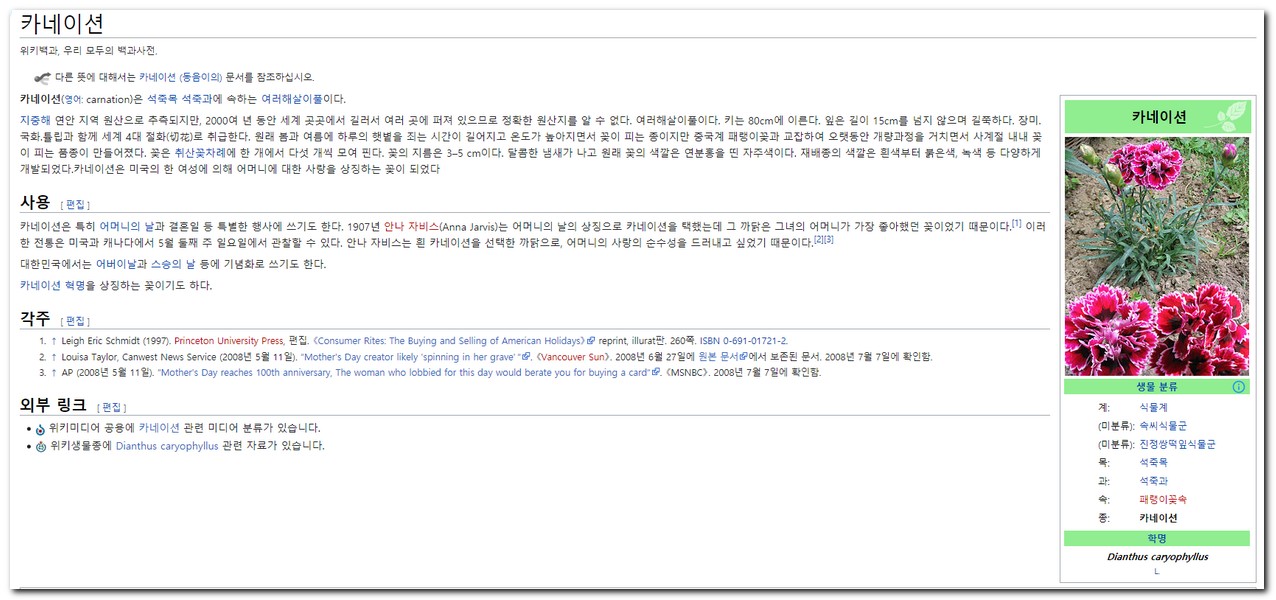Screen dimensions: 1276x600
Task: Open the carnation flower photo in infobox
Action: tap(1156, 257)
